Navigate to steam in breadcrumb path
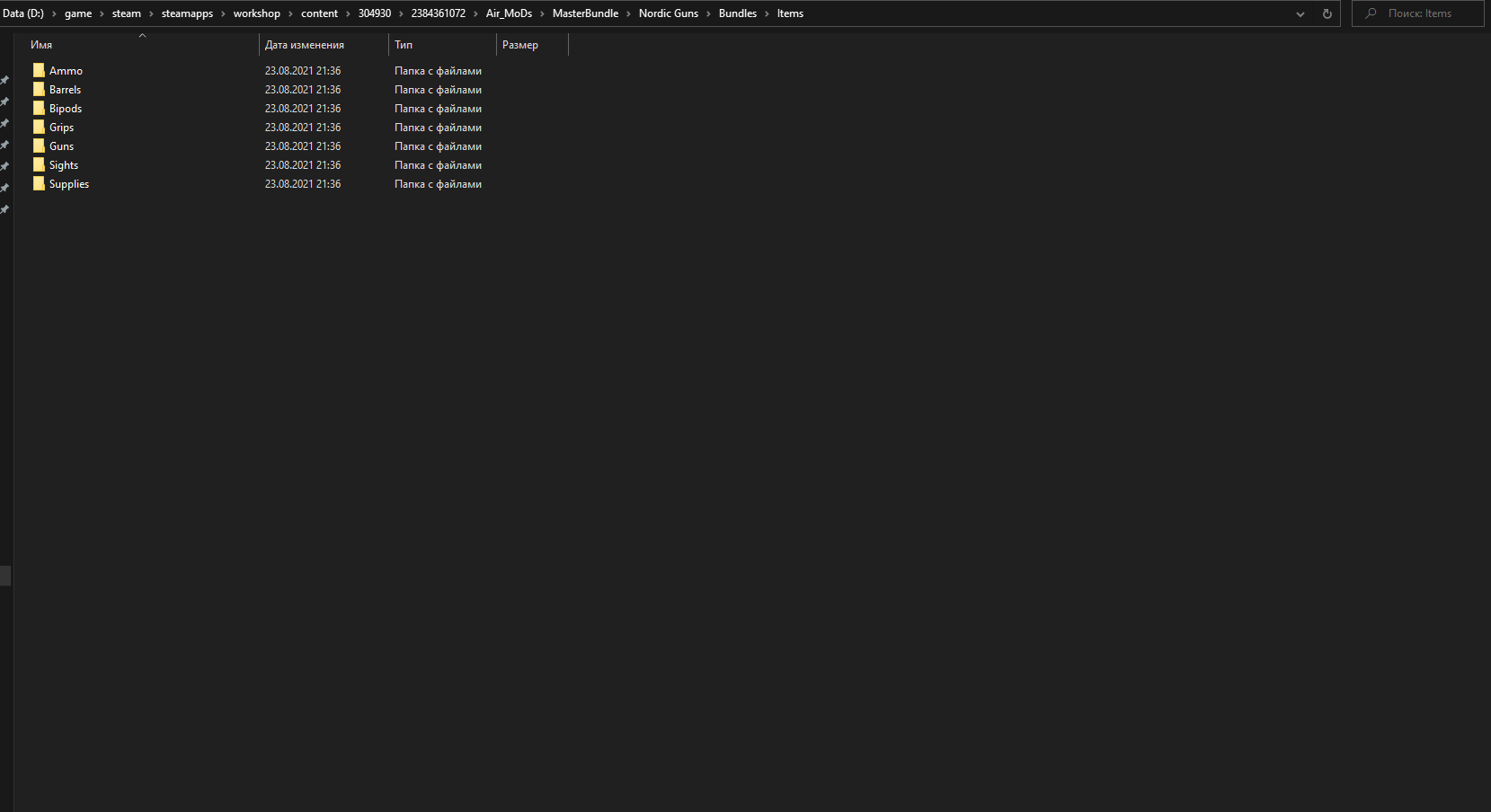 click(127, 13)
